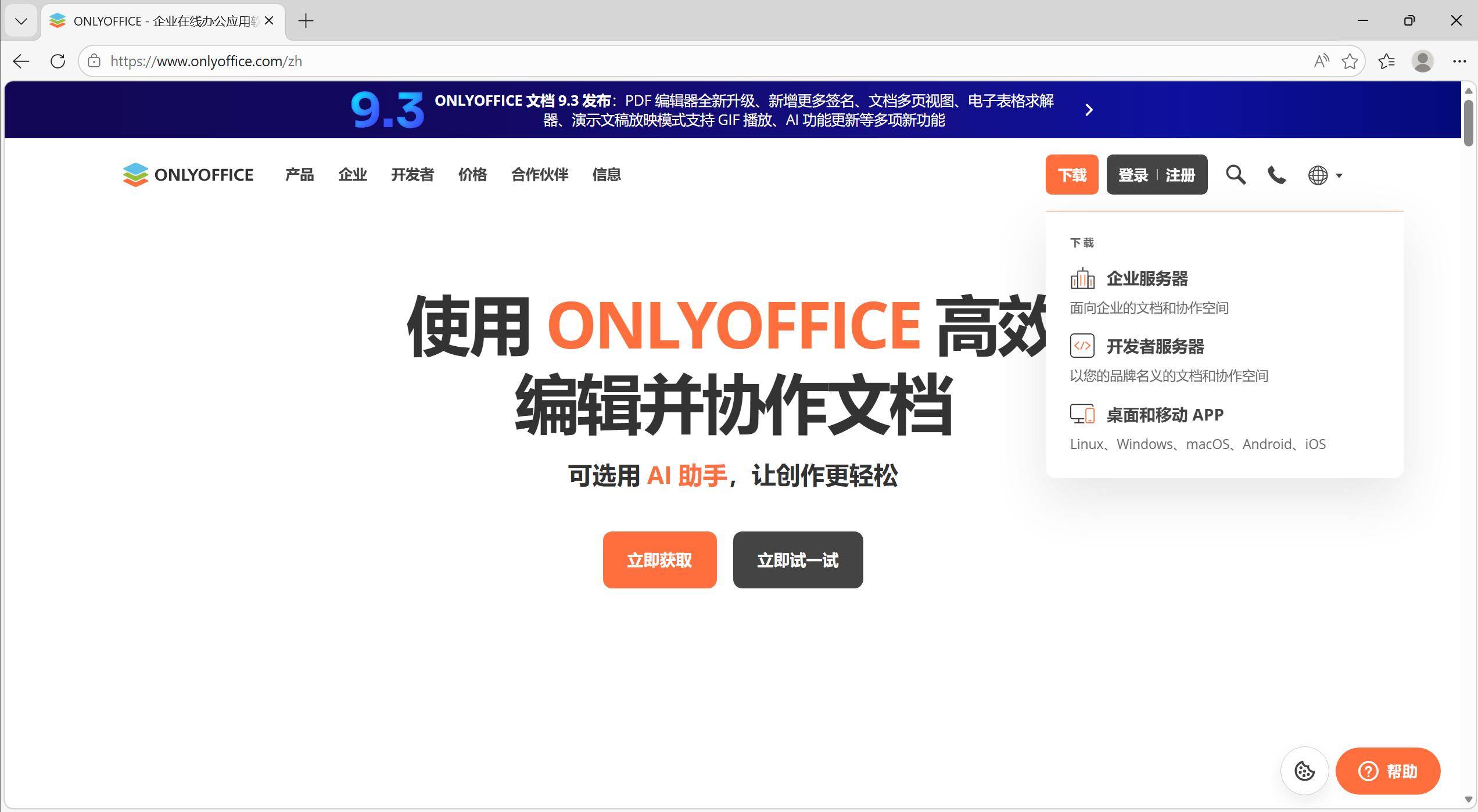Open the 帮助 help button
The width and height of the screenshot is (1478, 812).
(x=1387, y=771)
